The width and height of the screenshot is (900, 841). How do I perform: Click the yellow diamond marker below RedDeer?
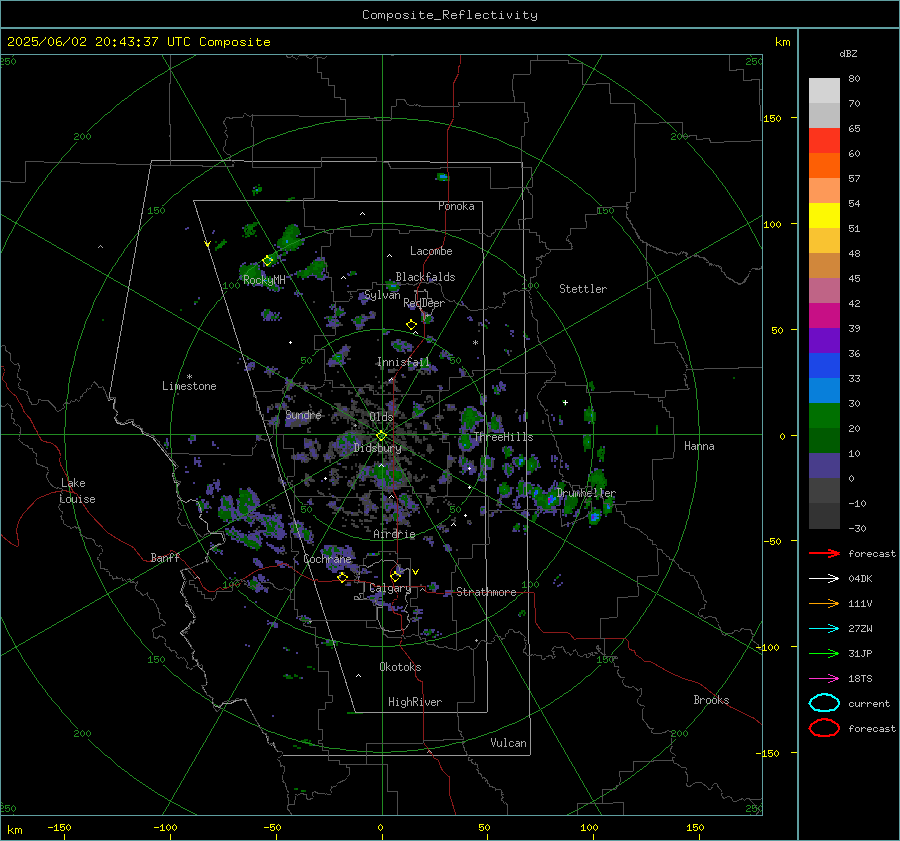coord(412,325)
